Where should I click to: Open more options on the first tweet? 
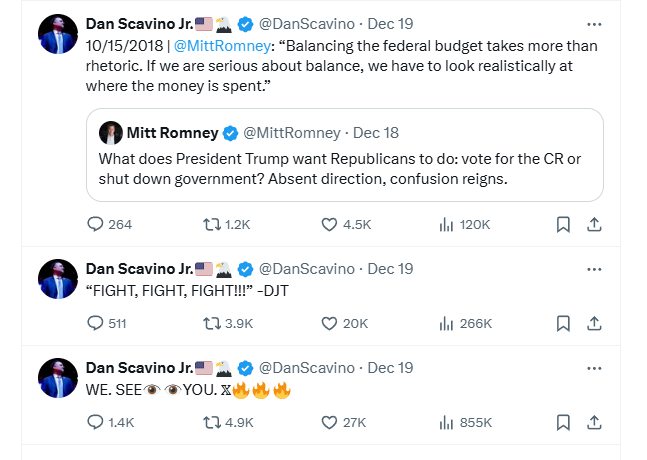pyautogui.click(x=594, y=23)
